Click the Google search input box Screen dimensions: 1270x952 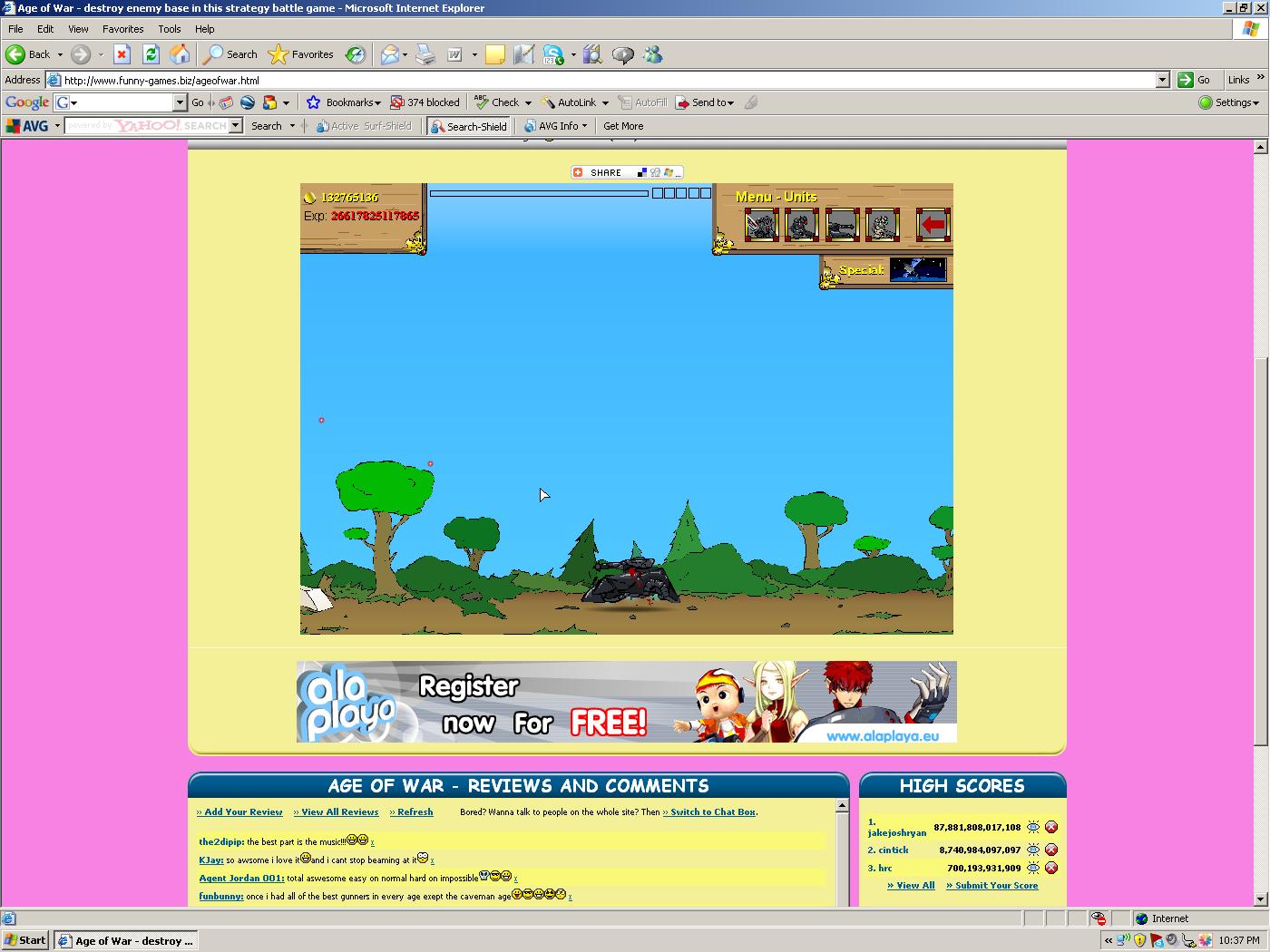[x=121, y=102]
